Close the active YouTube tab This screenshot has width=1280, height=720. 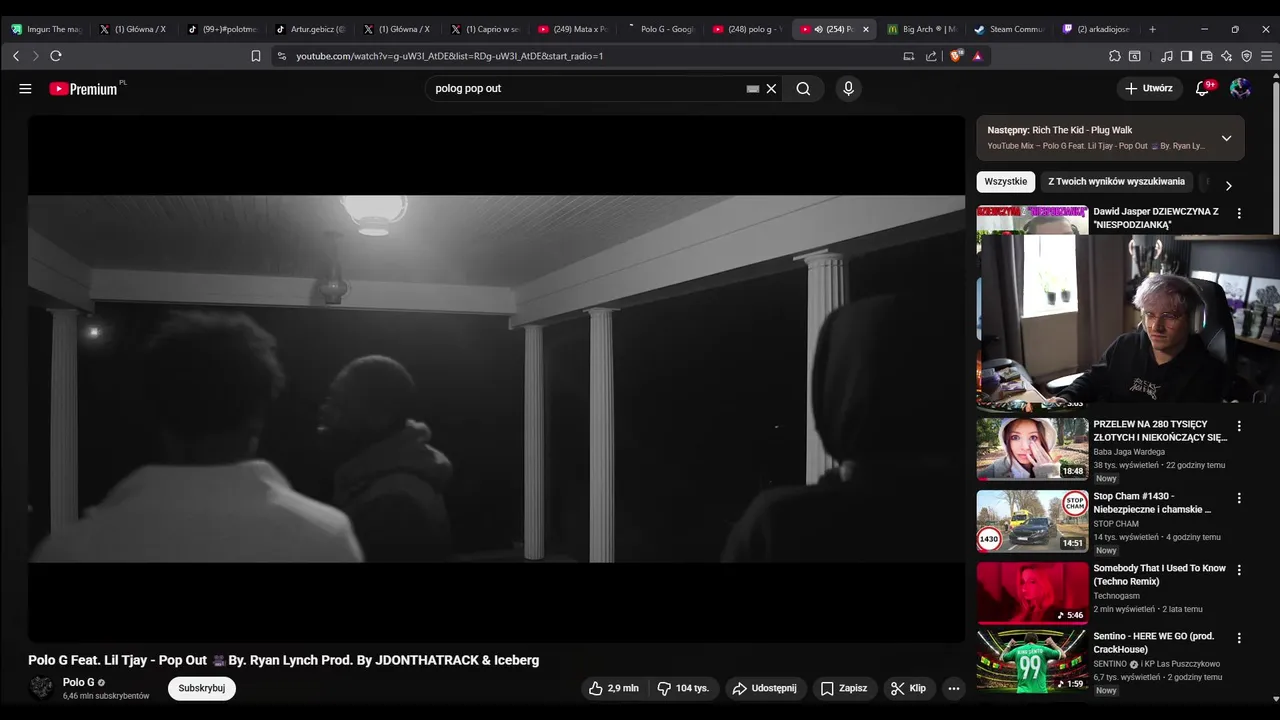(866, 29)
